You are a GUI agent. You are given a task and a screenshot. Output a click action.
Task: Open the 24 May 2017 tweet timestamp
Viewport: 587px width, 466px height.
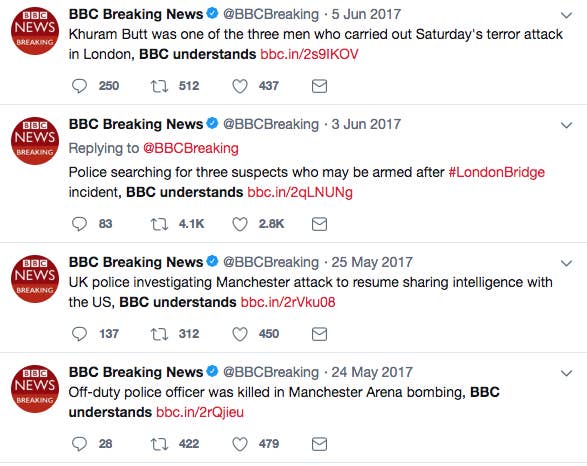(372, 372)
